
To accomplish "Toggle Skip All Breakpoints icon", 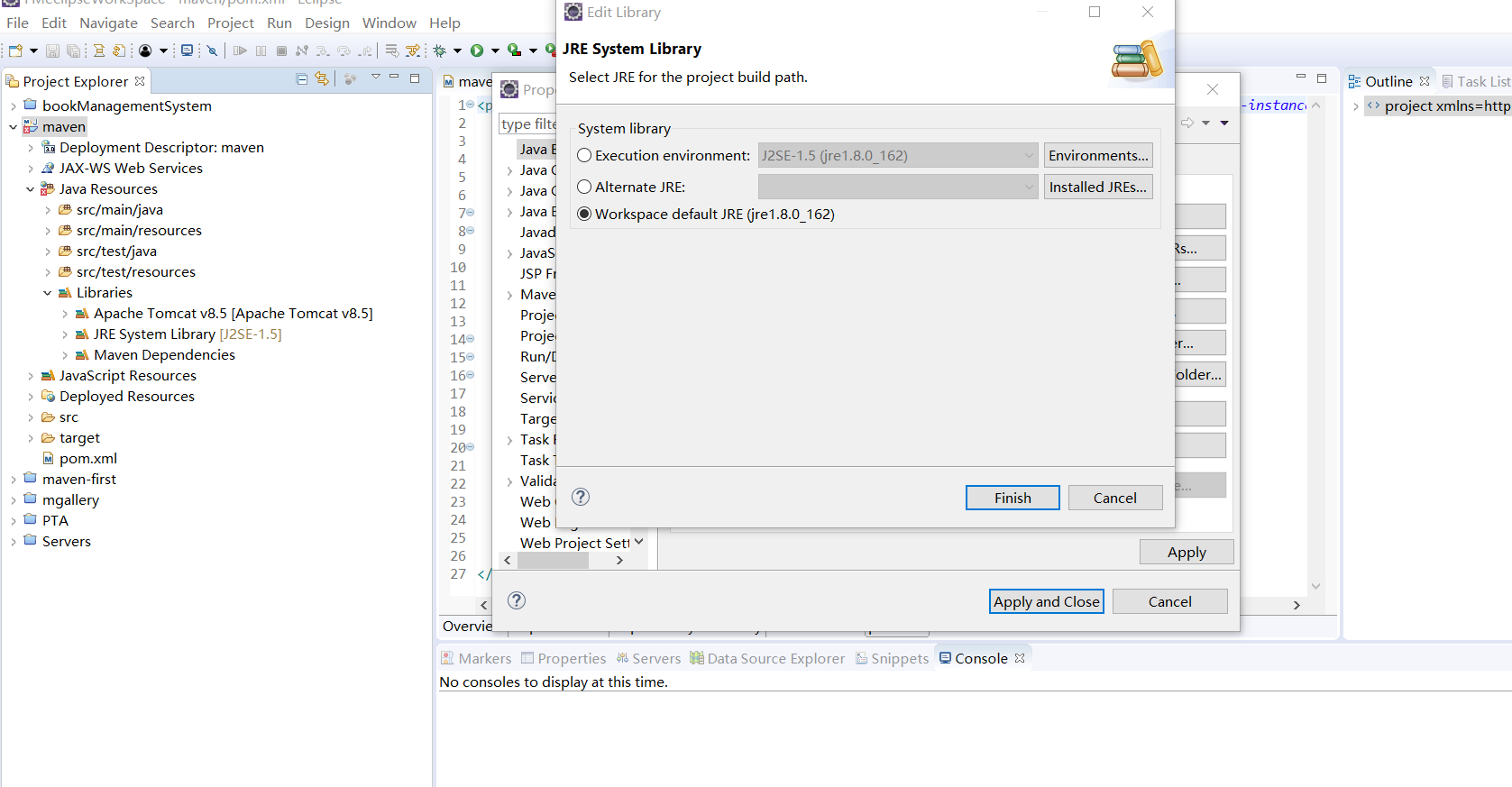I will [x=212, y=50].
